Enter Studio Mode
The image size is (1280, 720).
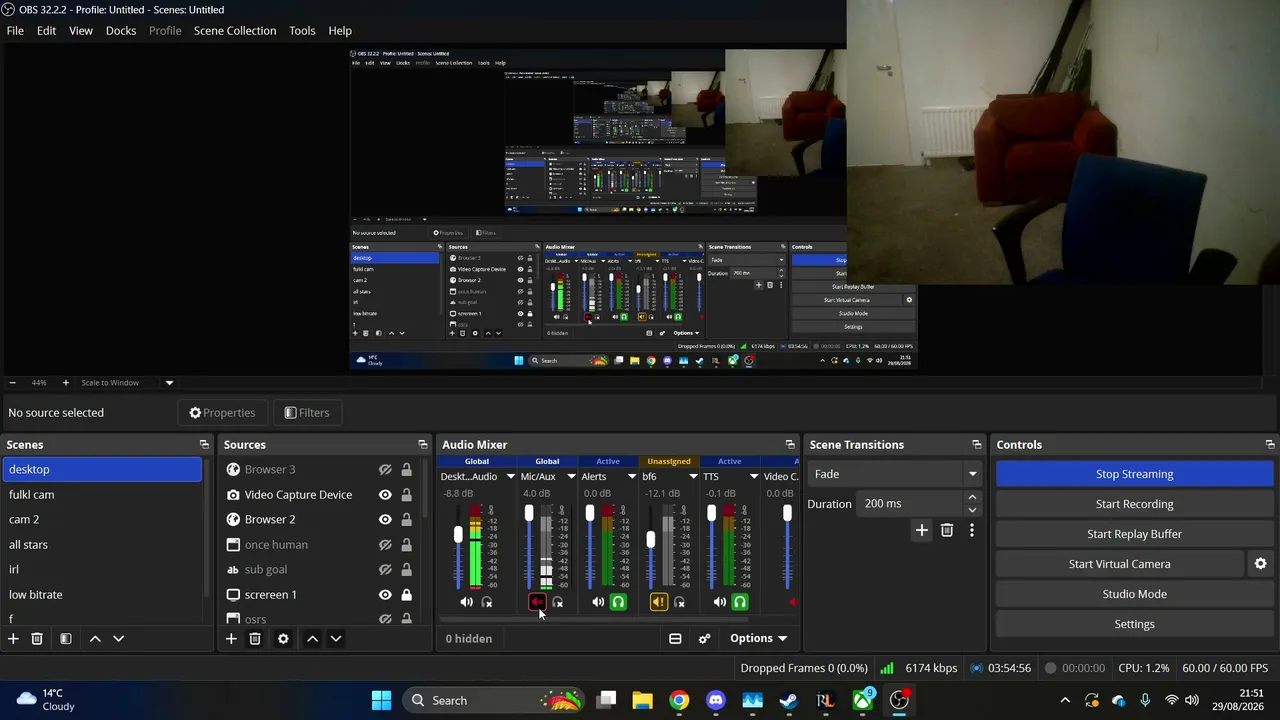click(1134, 594)
